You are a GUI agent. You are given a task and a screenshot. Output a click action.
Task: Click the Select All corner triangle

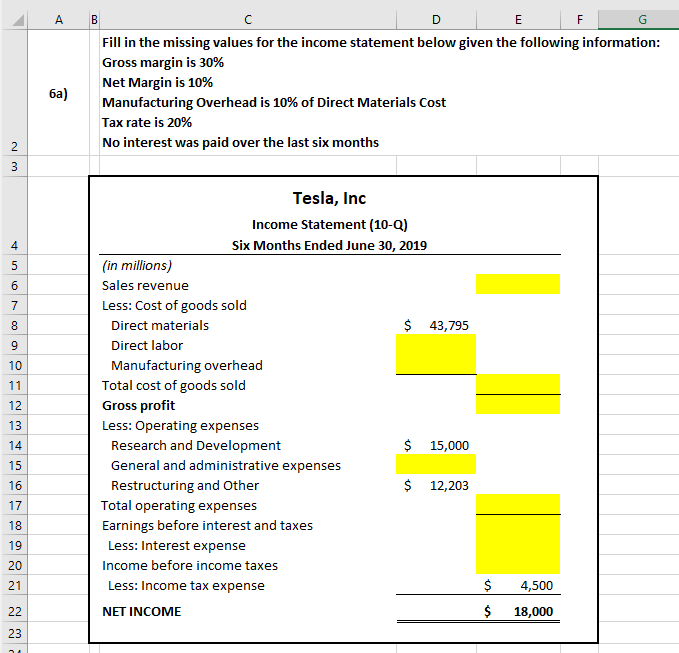click(x=17, y=20)
